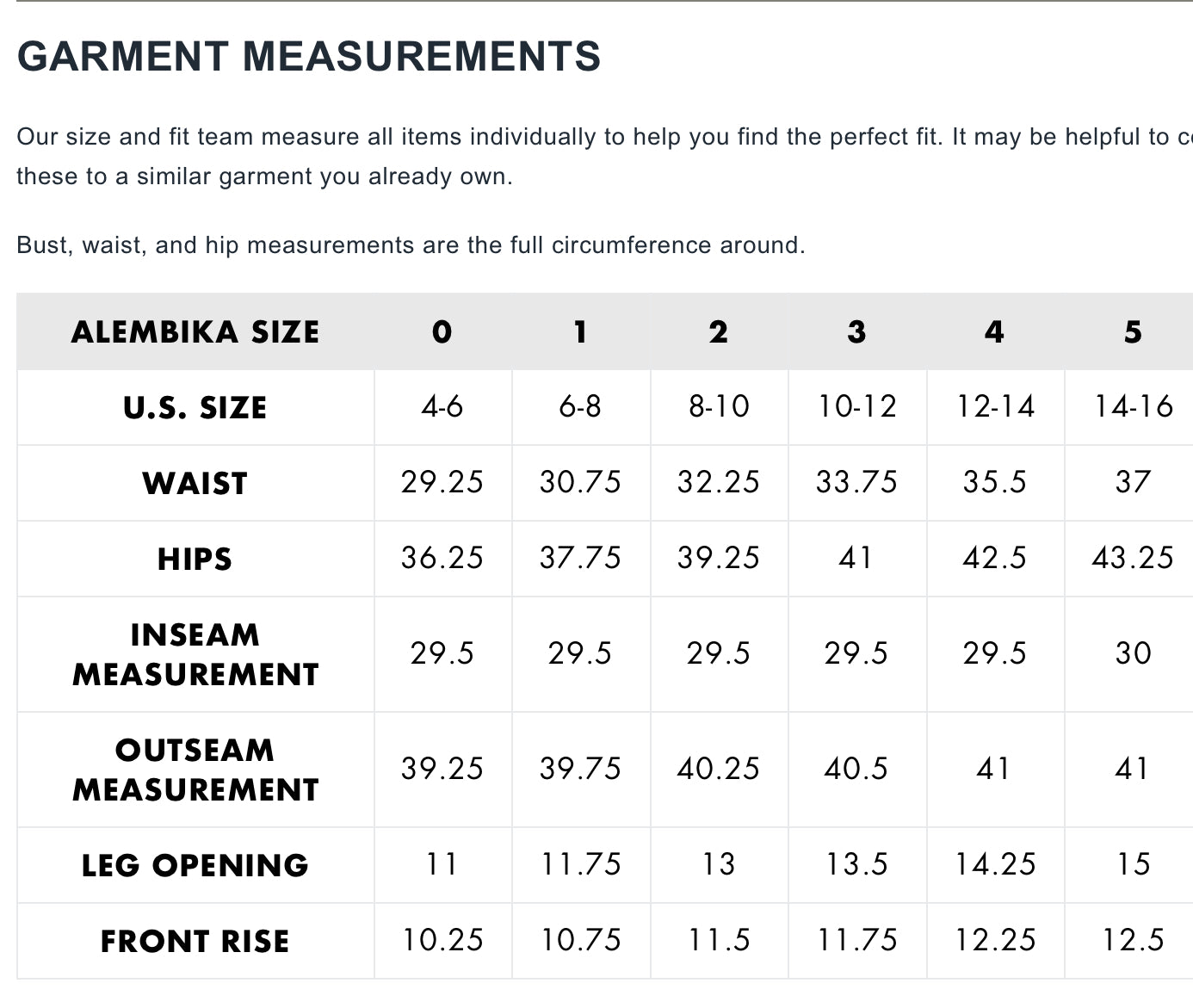1193x1008 pixels.
Task: Select the 30.75 waist measurement cell
Action: click(x=580, y=482)
